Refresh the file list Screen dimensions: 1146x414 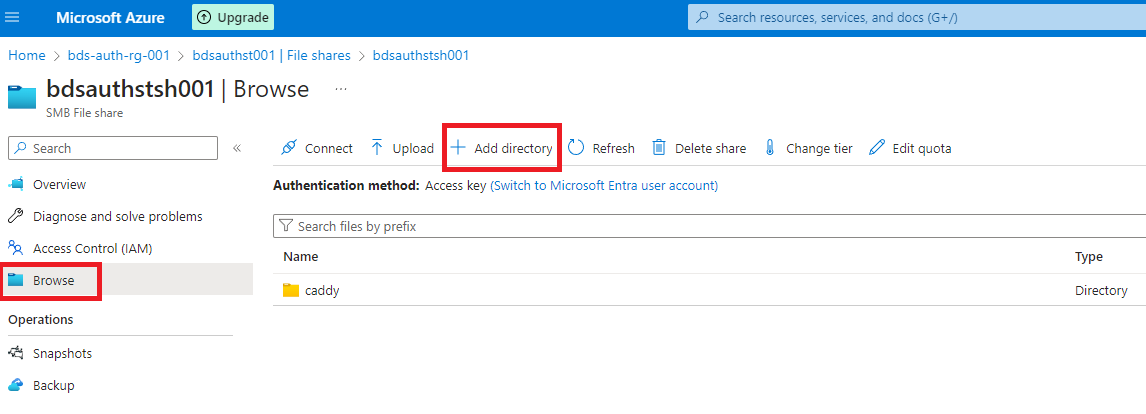coord(601,148)
